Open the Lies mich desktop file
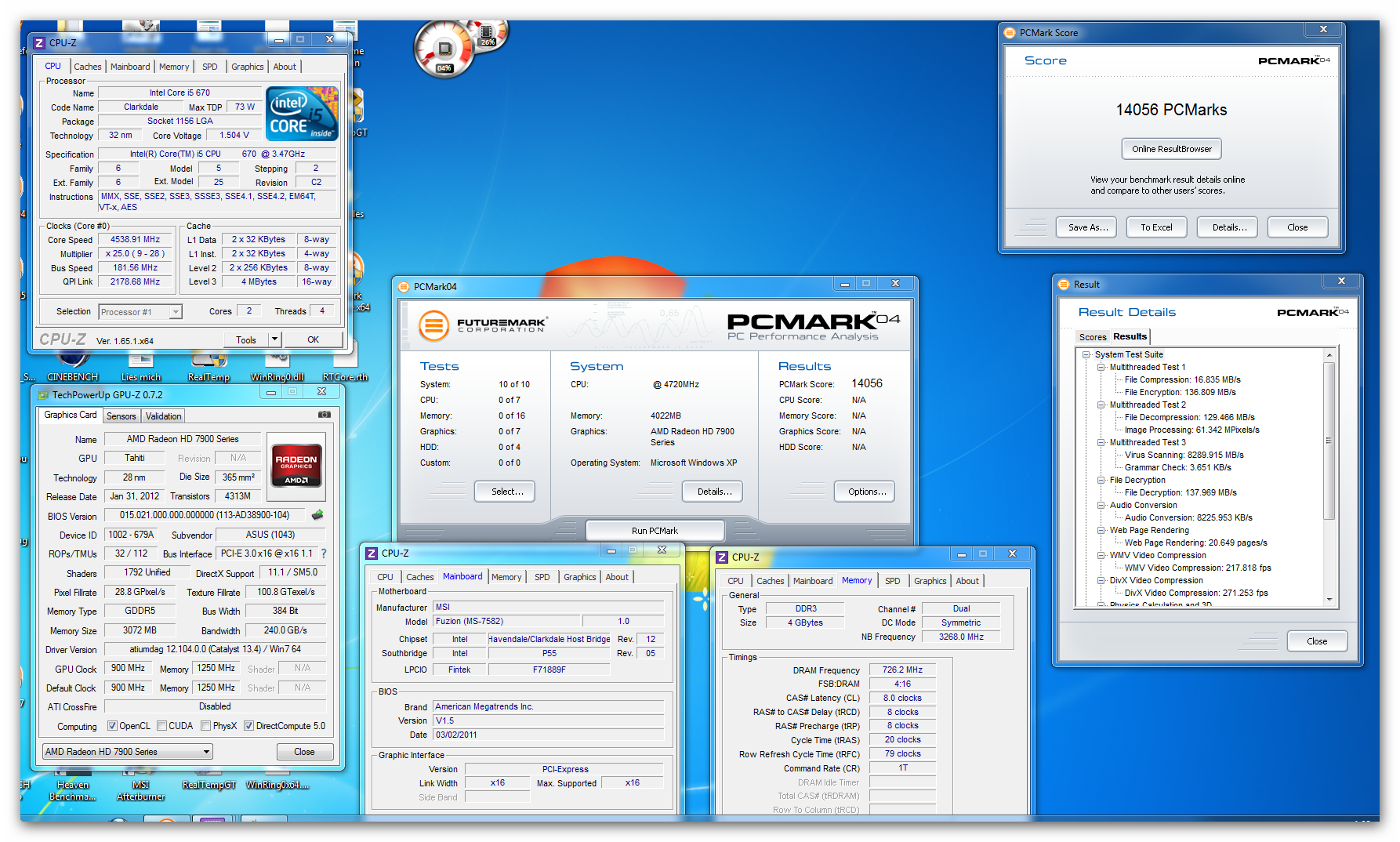This screenshot has width=1400, height=842. [141, 365]
